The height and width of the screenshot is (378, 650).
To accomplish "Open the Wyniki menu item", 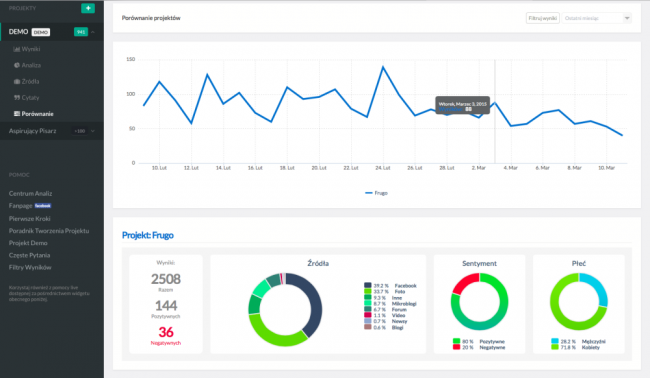I will [31, 49].
